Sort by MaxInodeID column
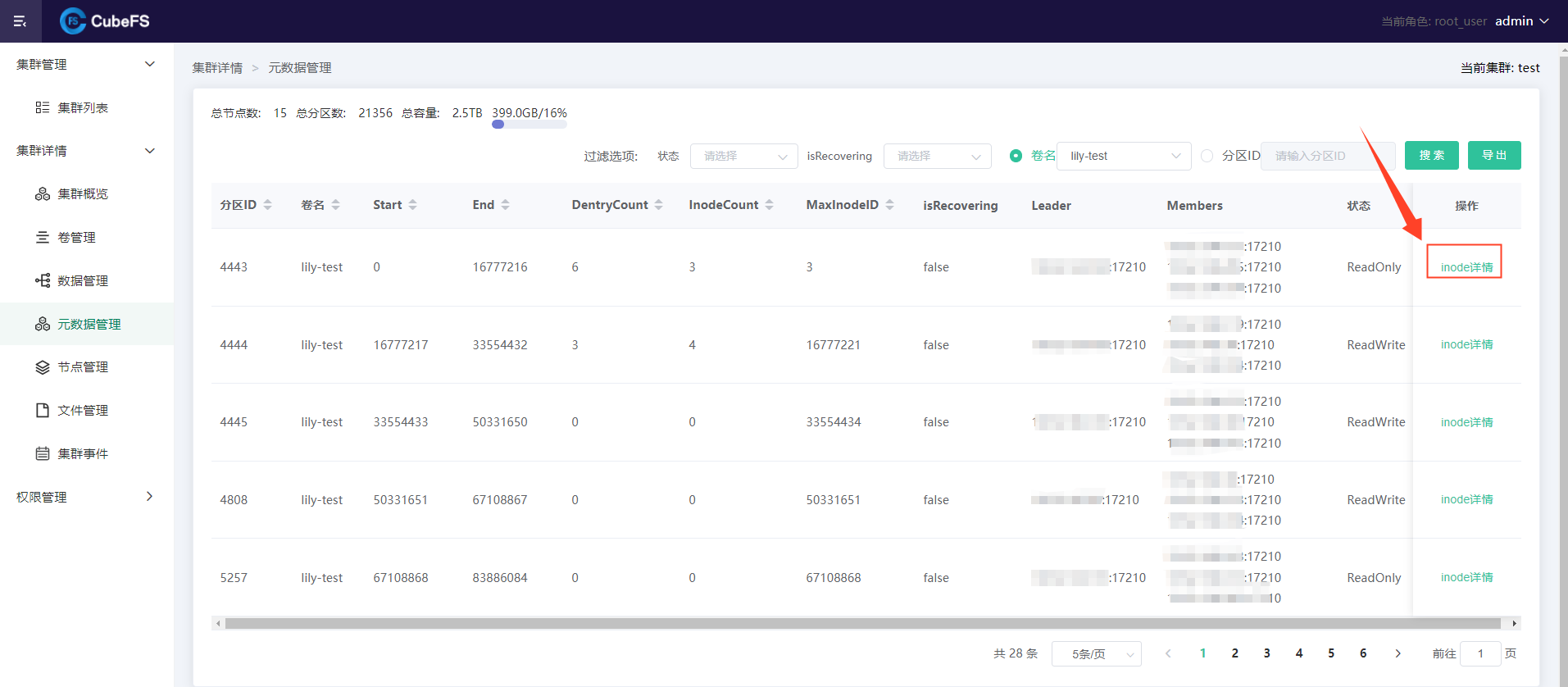Image resolution: width=1568 pixels, height=687 pixels. click(889, 205)
